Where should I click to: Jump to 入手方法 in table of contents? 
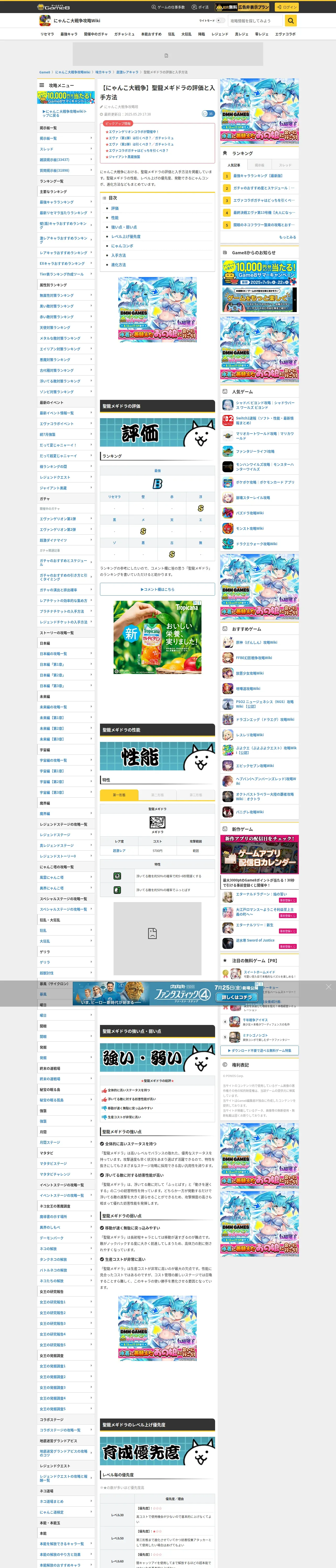click(x=118, y=255)
